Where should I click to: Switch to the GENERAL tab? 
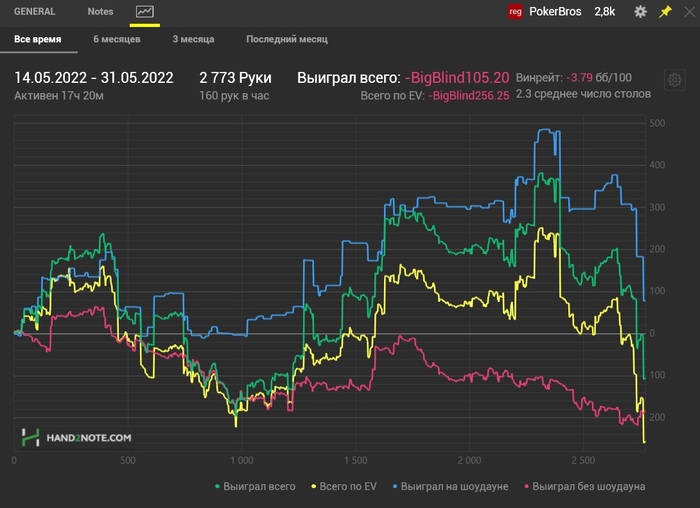(x=34, y=12)
